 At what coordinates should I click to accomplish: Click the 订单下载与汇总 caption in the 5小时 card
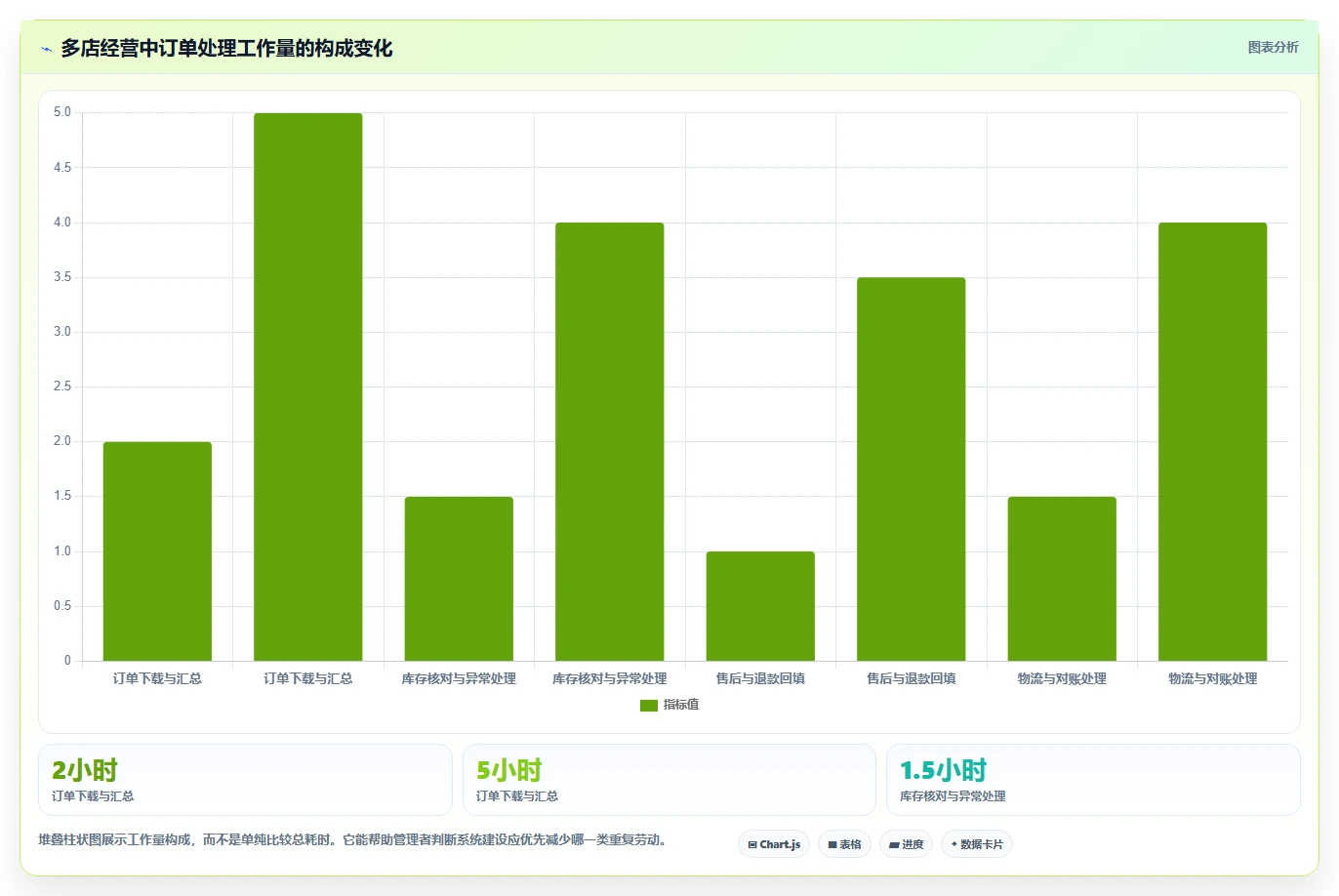(x=517, y=796)
